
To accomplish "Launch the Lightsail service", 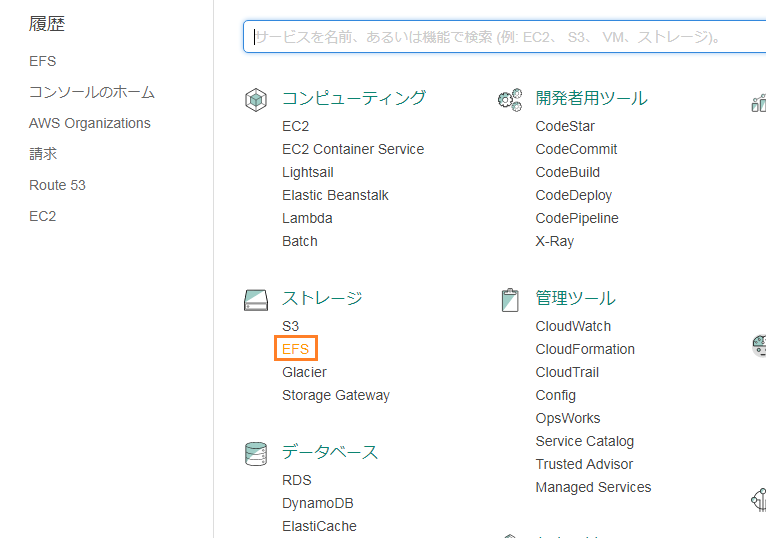I will (308, 172).
